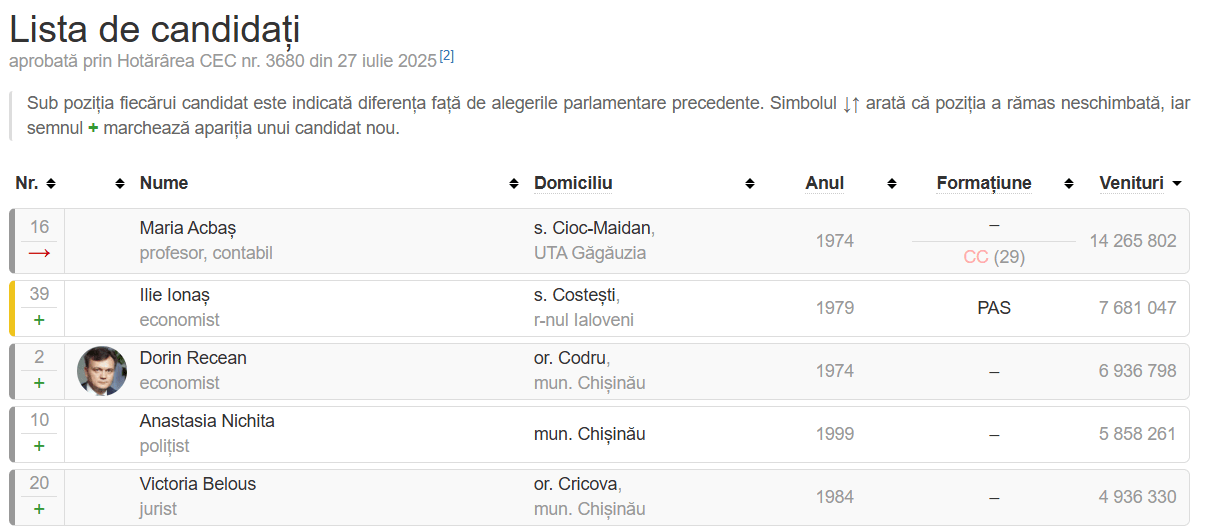Open or. Cricova locality link
Image resolution: width=1213 pixels, height=528 pixels.
coord(576,484)
